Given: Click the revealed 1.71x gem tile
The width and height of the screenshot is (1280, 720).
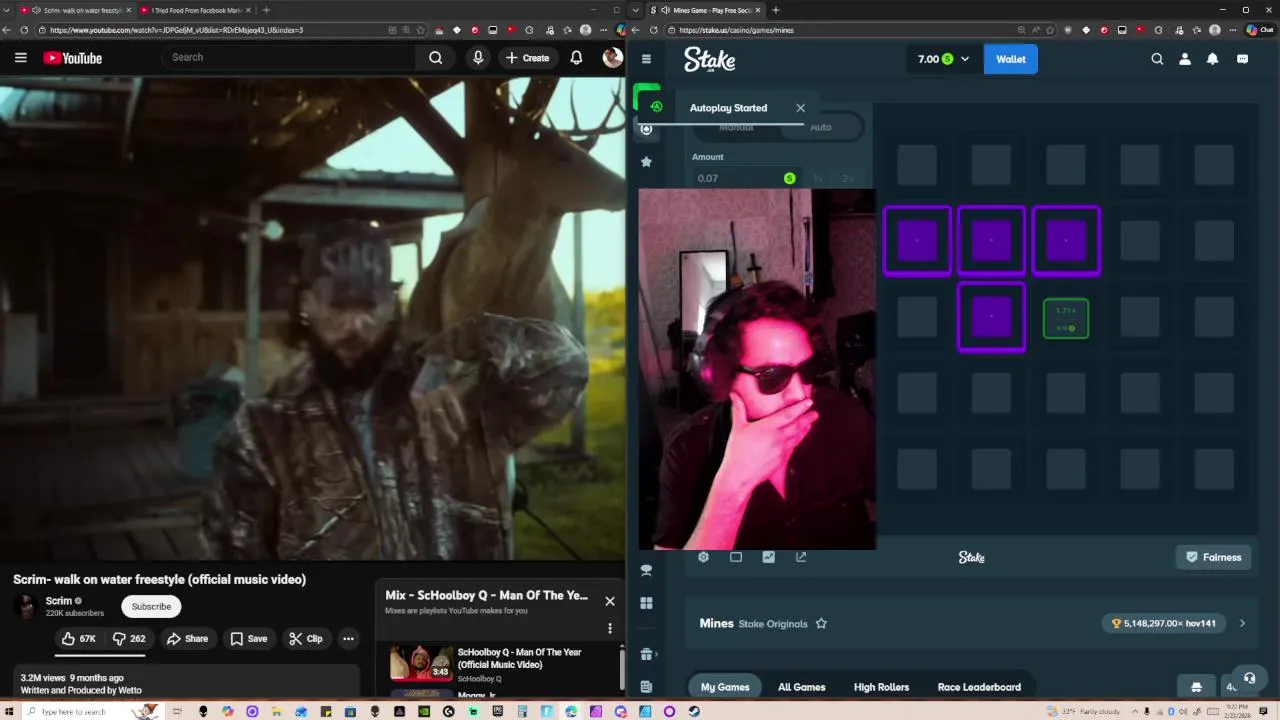Looking at the screenshot, I should coord(1066,318).
